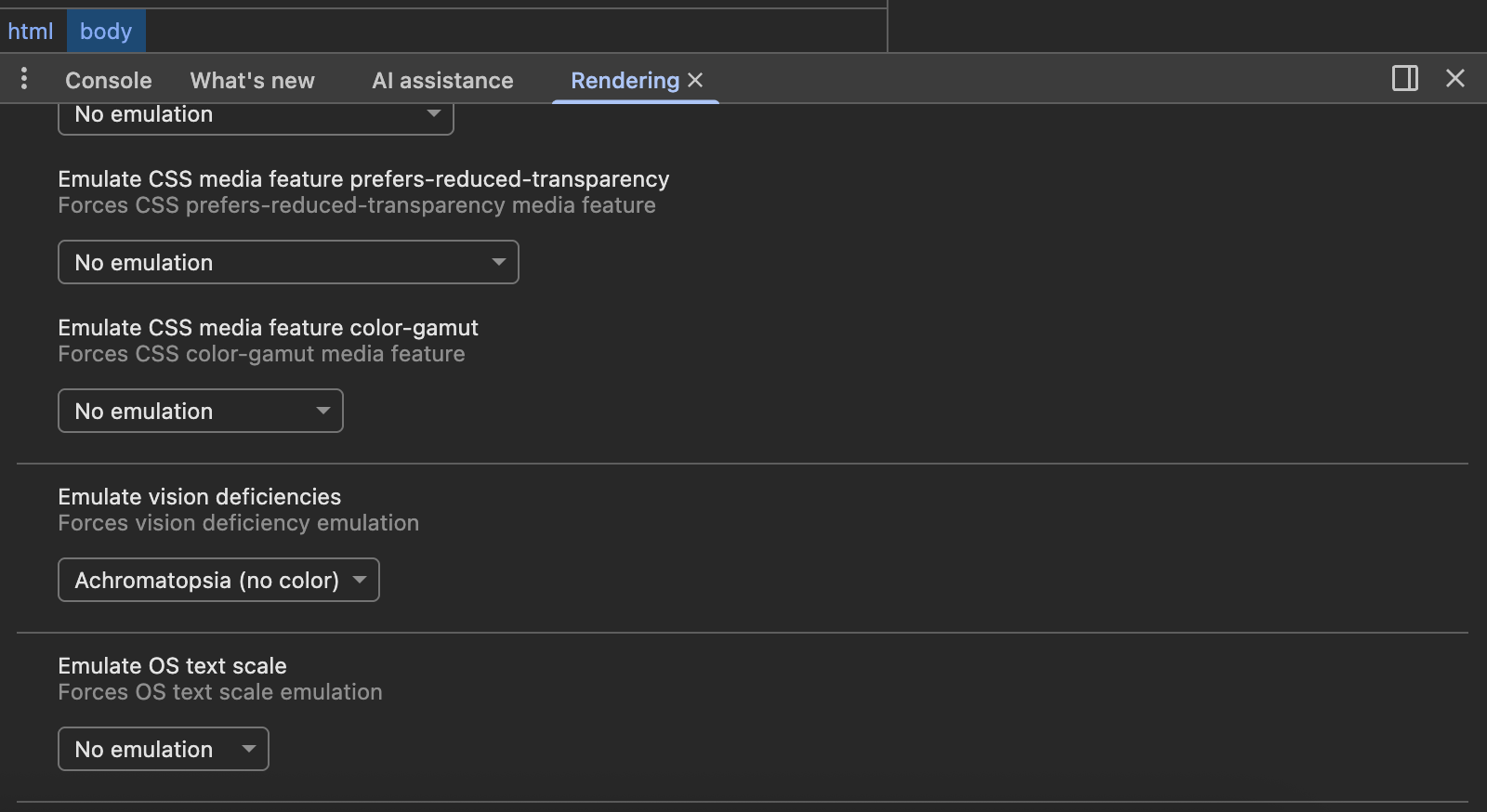Open the partially hidden topmost emulation dropdown
The height and width of the screenshot is (812, 1487).
coord(256,118)
